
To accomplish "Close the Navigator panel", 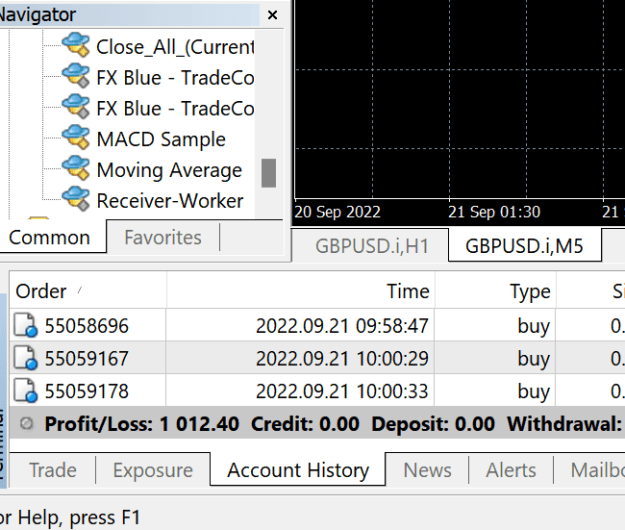I will 272,15.
